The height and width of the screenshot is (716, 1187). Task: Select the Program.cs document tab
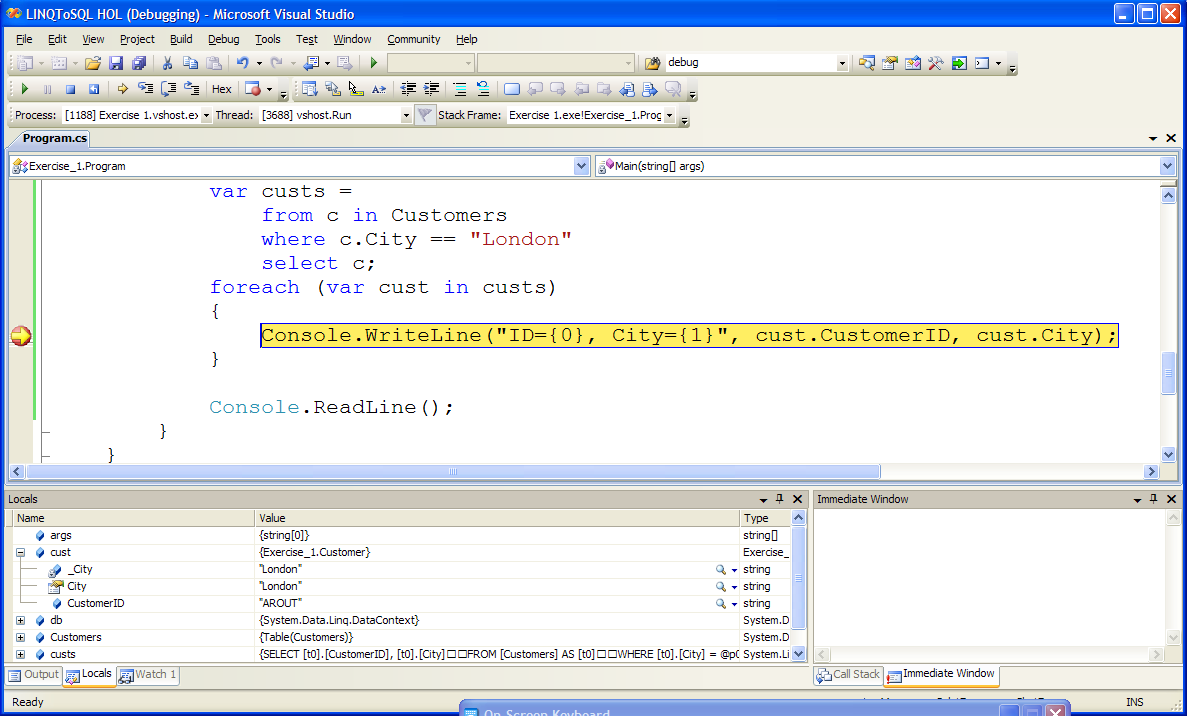point(54,139)
